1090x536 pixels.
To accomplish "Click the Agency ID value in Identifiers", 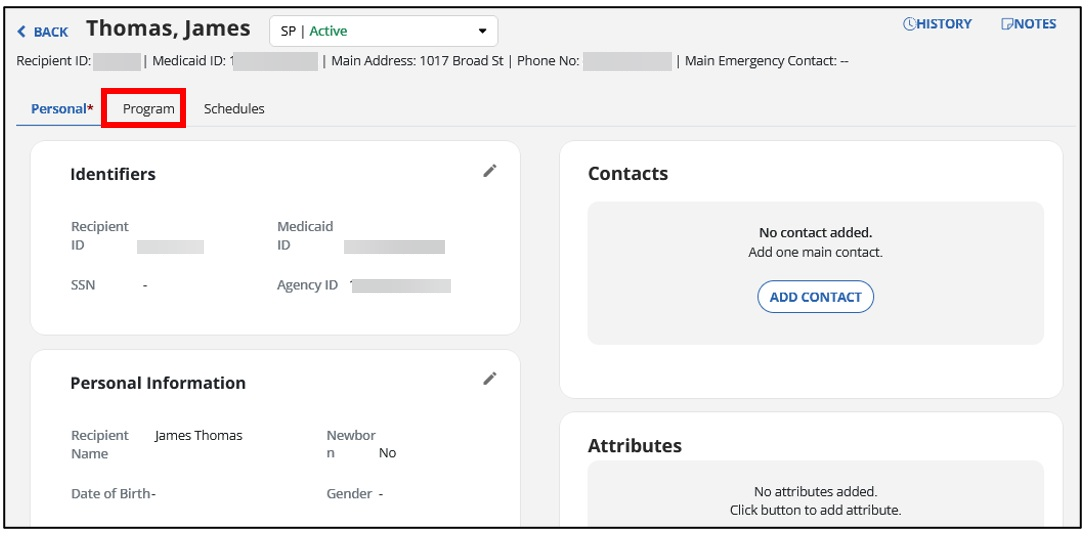I will [x=400, y=286].
